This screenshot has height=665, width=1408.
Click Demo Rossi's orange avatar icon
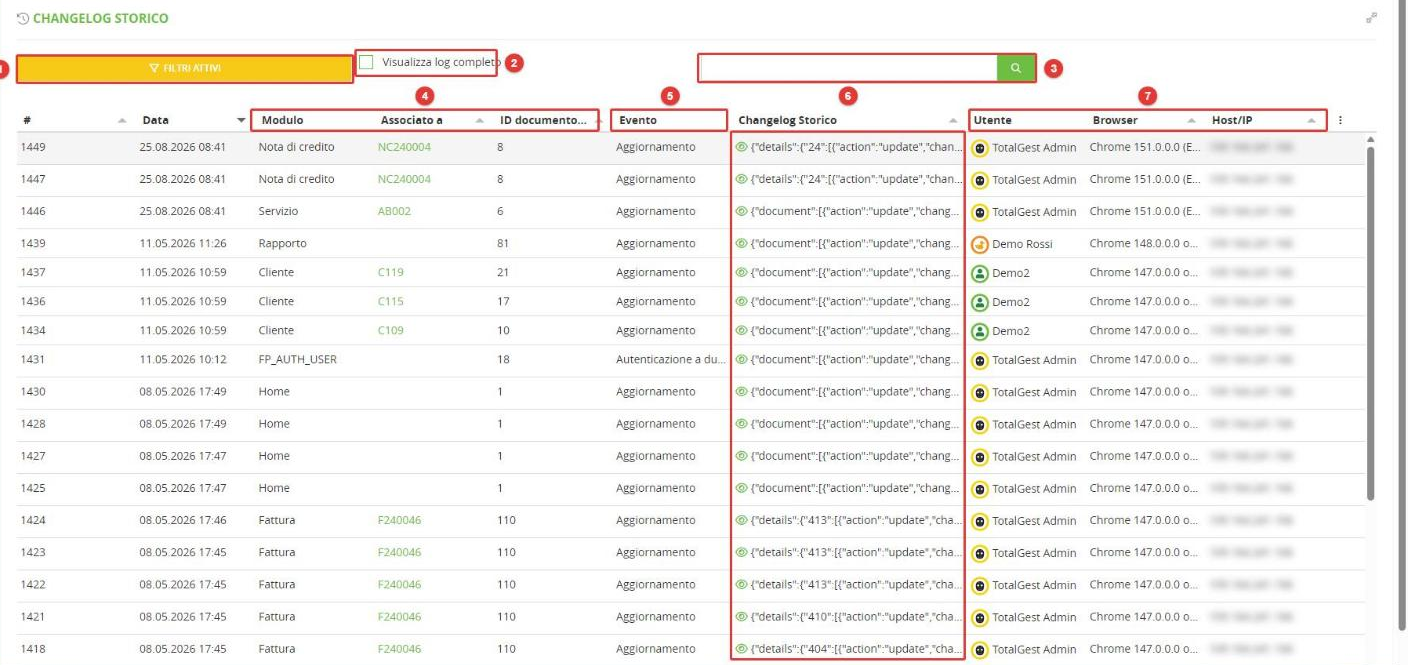[x=980, y=244]
